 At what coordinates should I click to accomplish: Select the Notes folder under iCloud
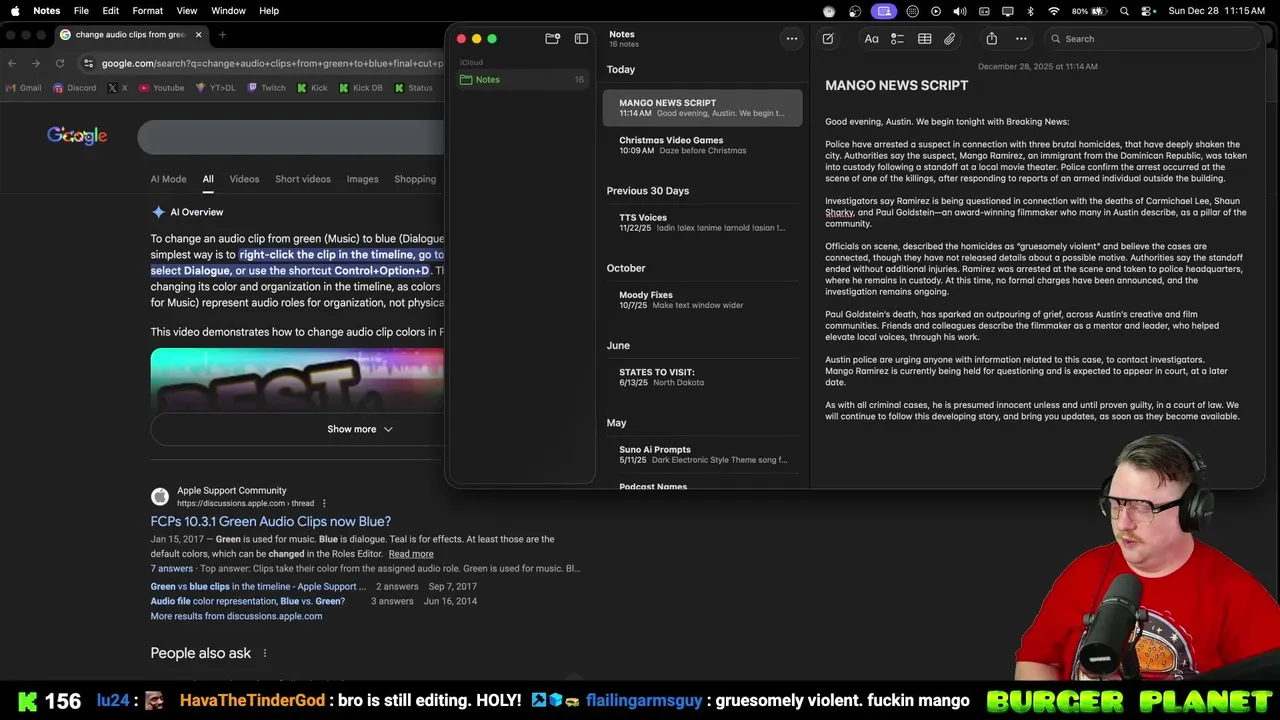click(x=521, y=79)
